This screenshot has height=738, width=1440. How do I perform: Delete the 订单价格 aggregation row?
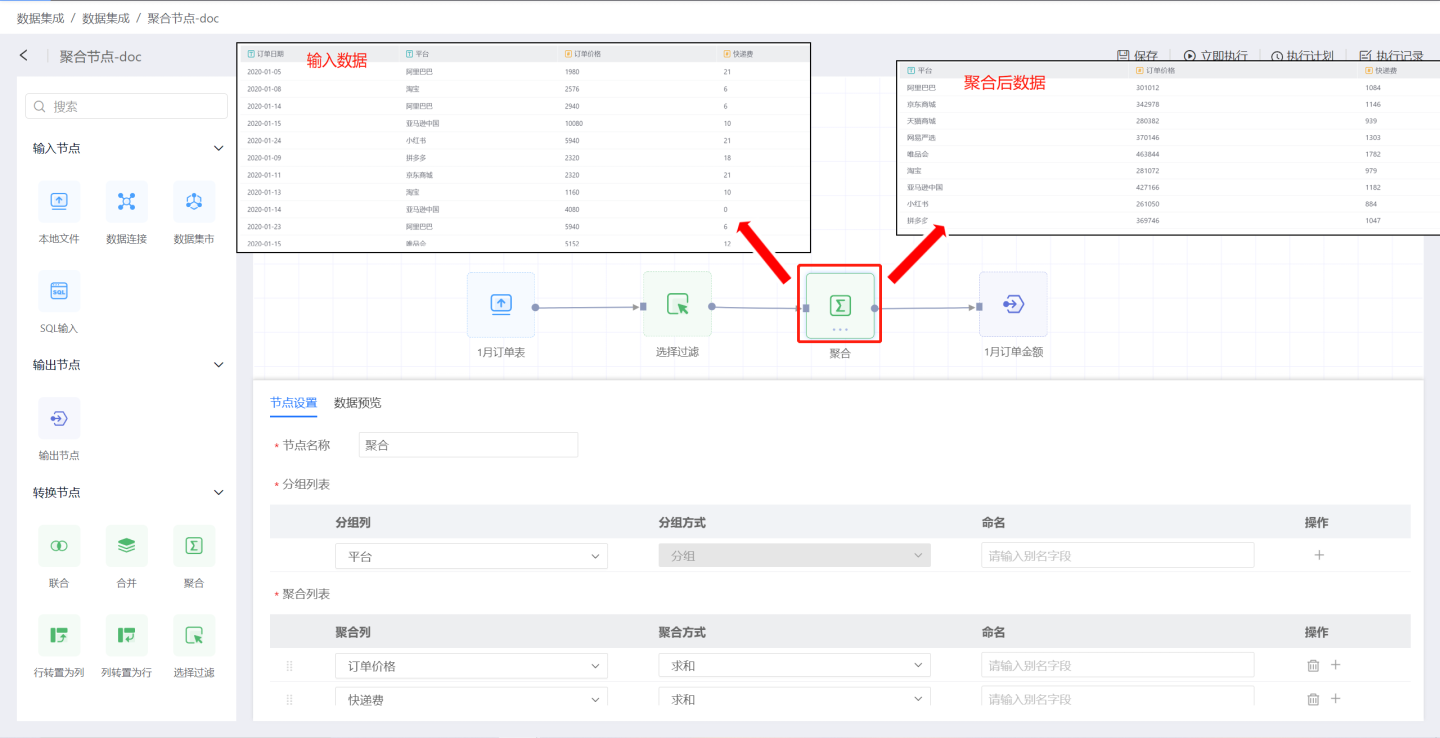(1313, 665)
